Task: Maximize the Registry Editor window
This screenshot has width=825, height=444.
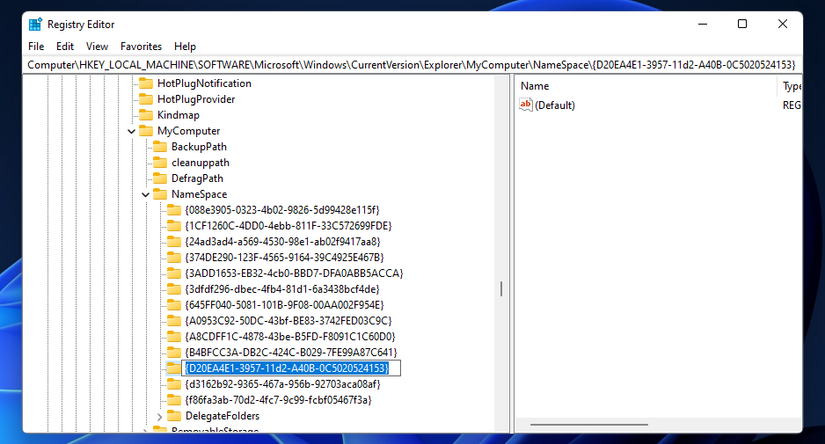Action: point(742,24)
